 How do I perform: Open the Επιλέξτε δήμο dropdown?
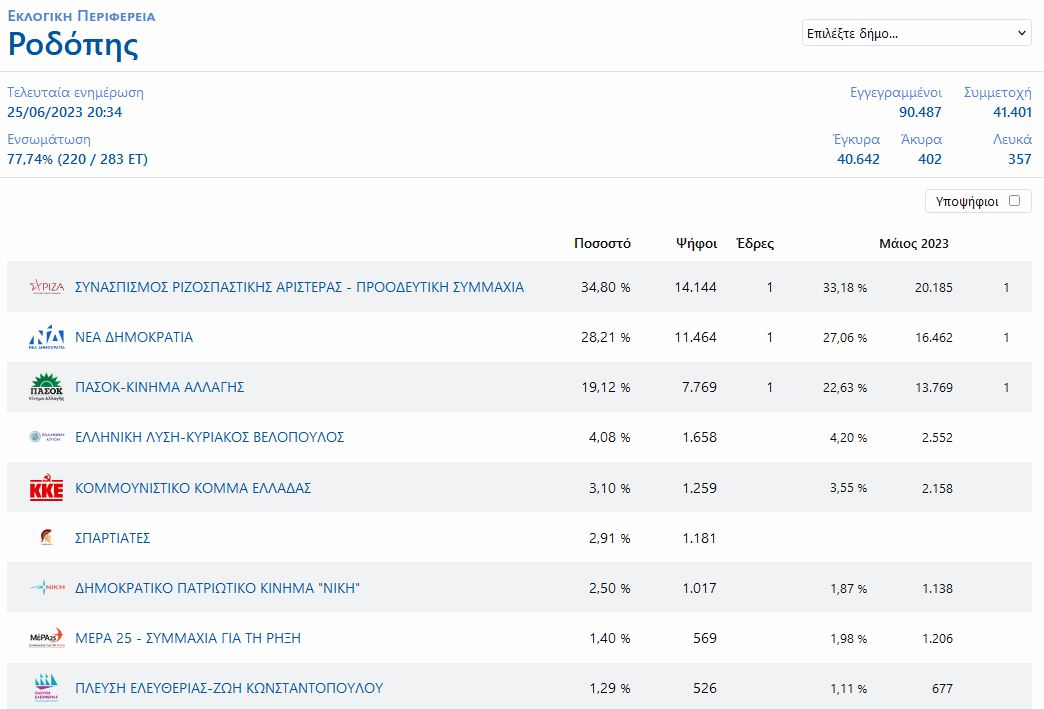[916, 33]
